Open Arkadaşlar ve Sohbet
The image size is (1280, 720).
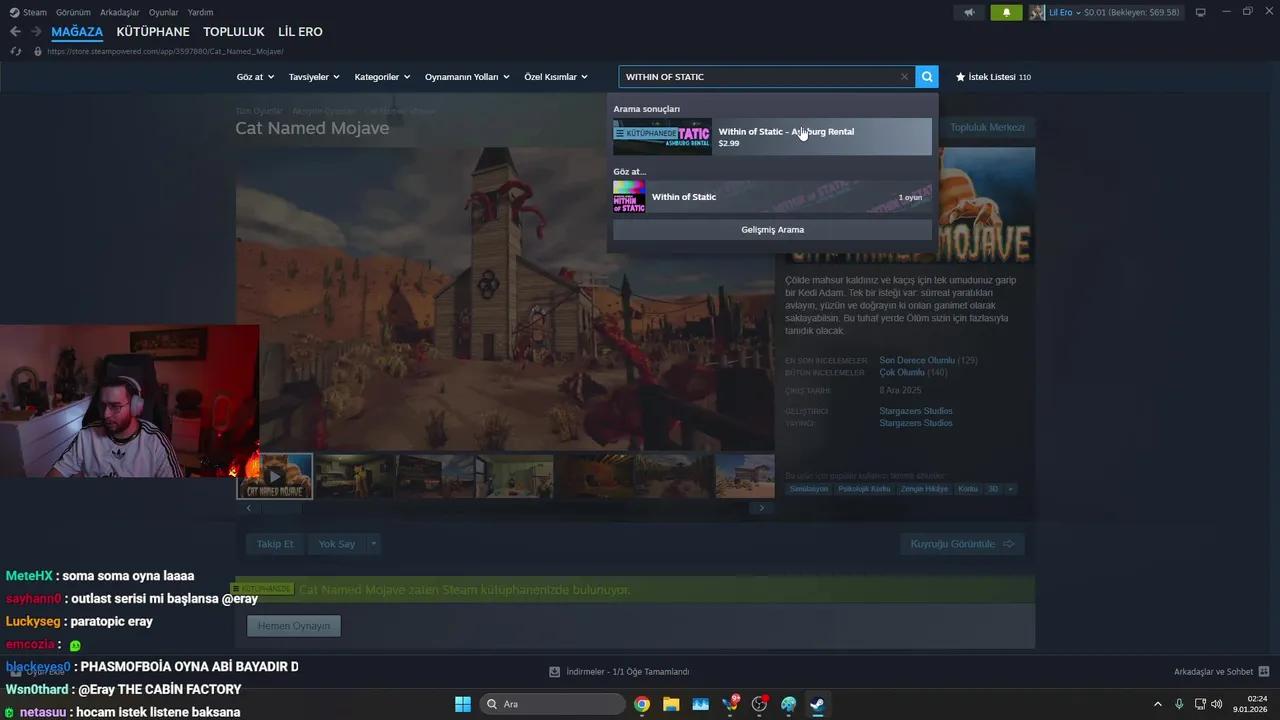coord(1221,672)
